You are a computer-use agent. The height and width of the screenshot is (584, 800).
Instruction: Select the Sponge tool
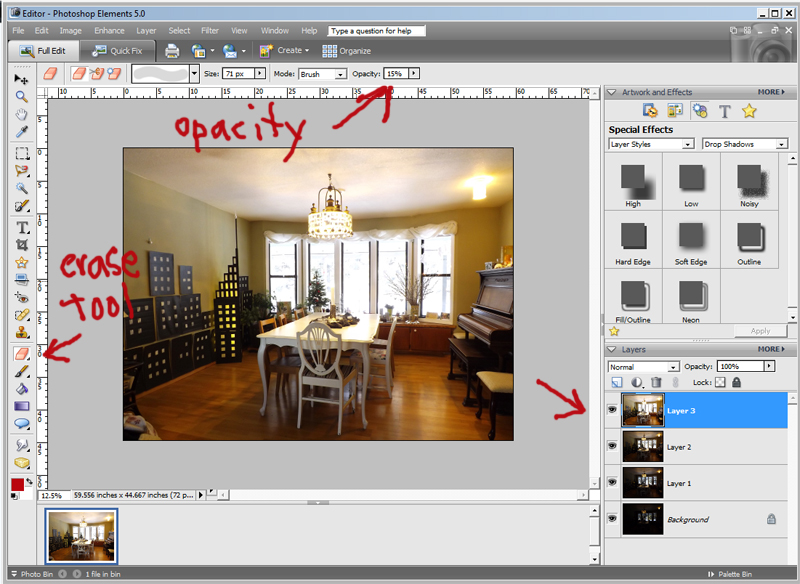pyautogui.click(x=21, y=463)
